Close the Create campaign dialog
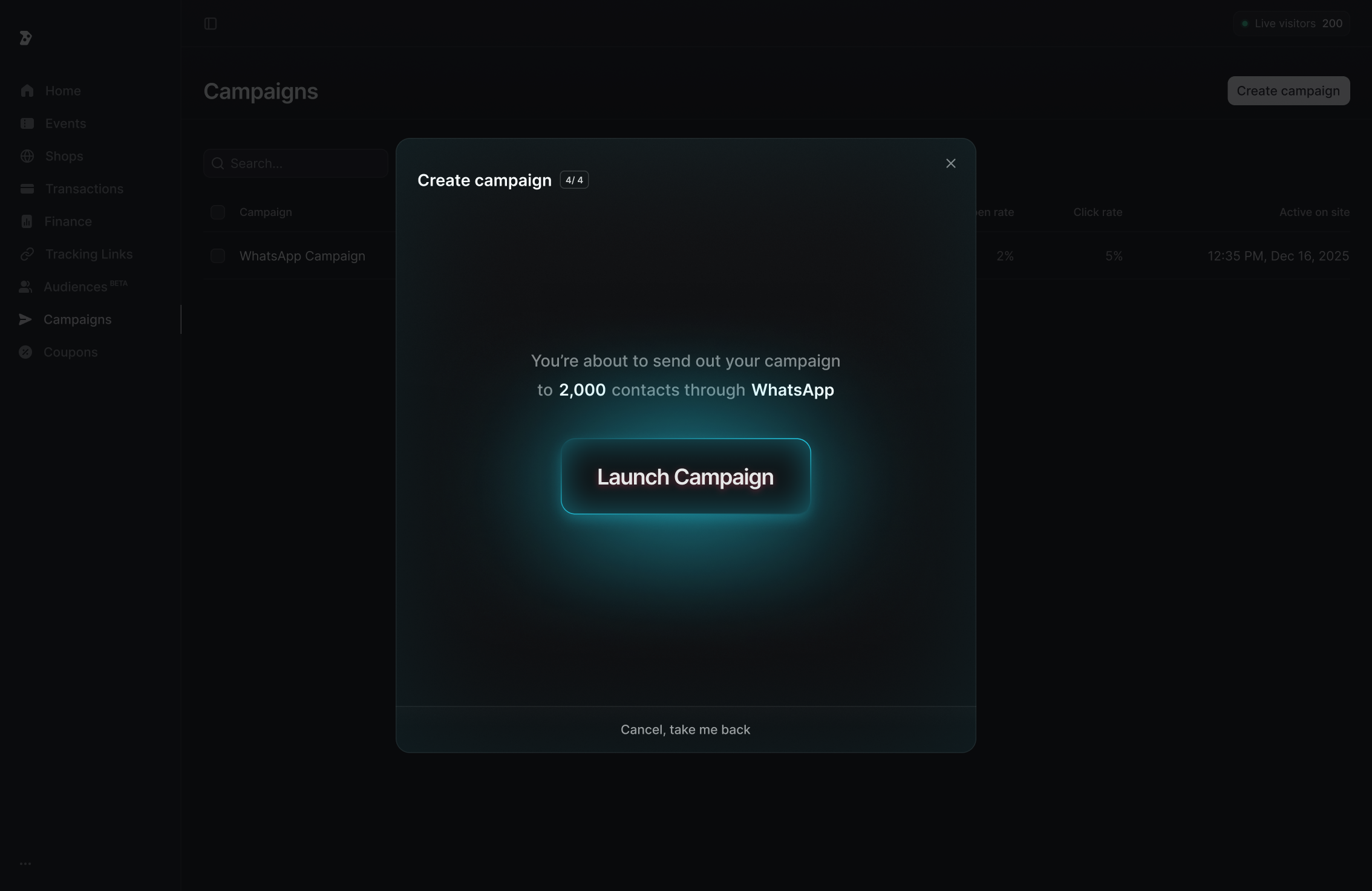Screen dimensions: 1372x891 pyautogui.click(x=951, y=163)
